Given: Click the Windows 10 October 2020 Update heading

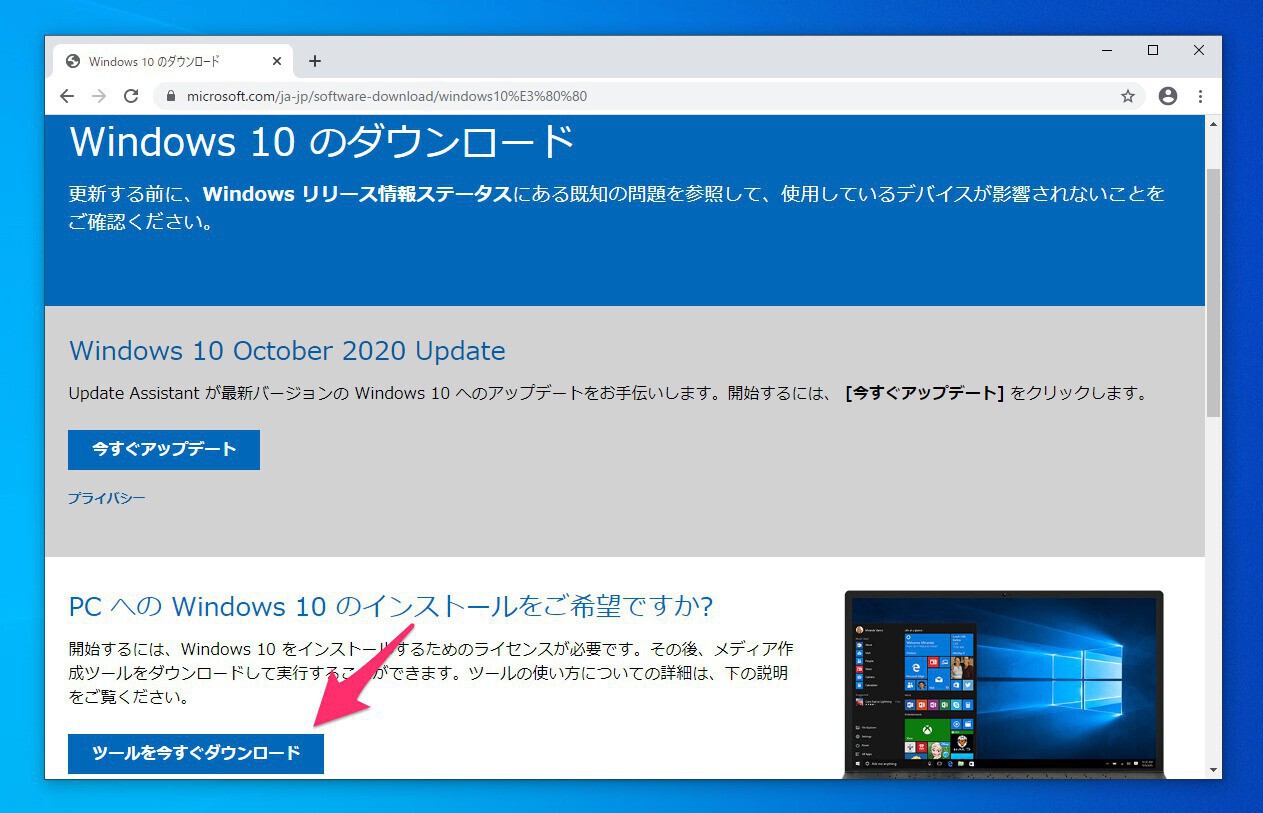Looking at the screenshot, I should click(287, 351).
